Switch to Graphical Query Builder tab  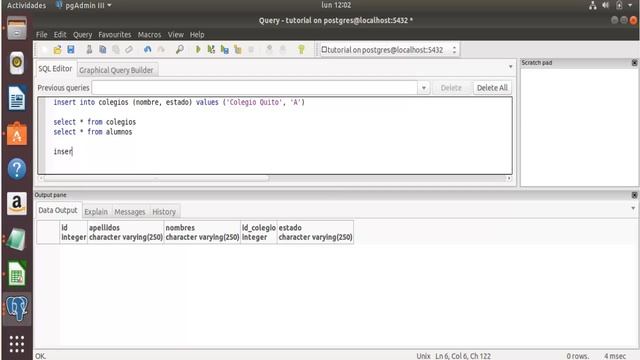(x=116, y=70)
